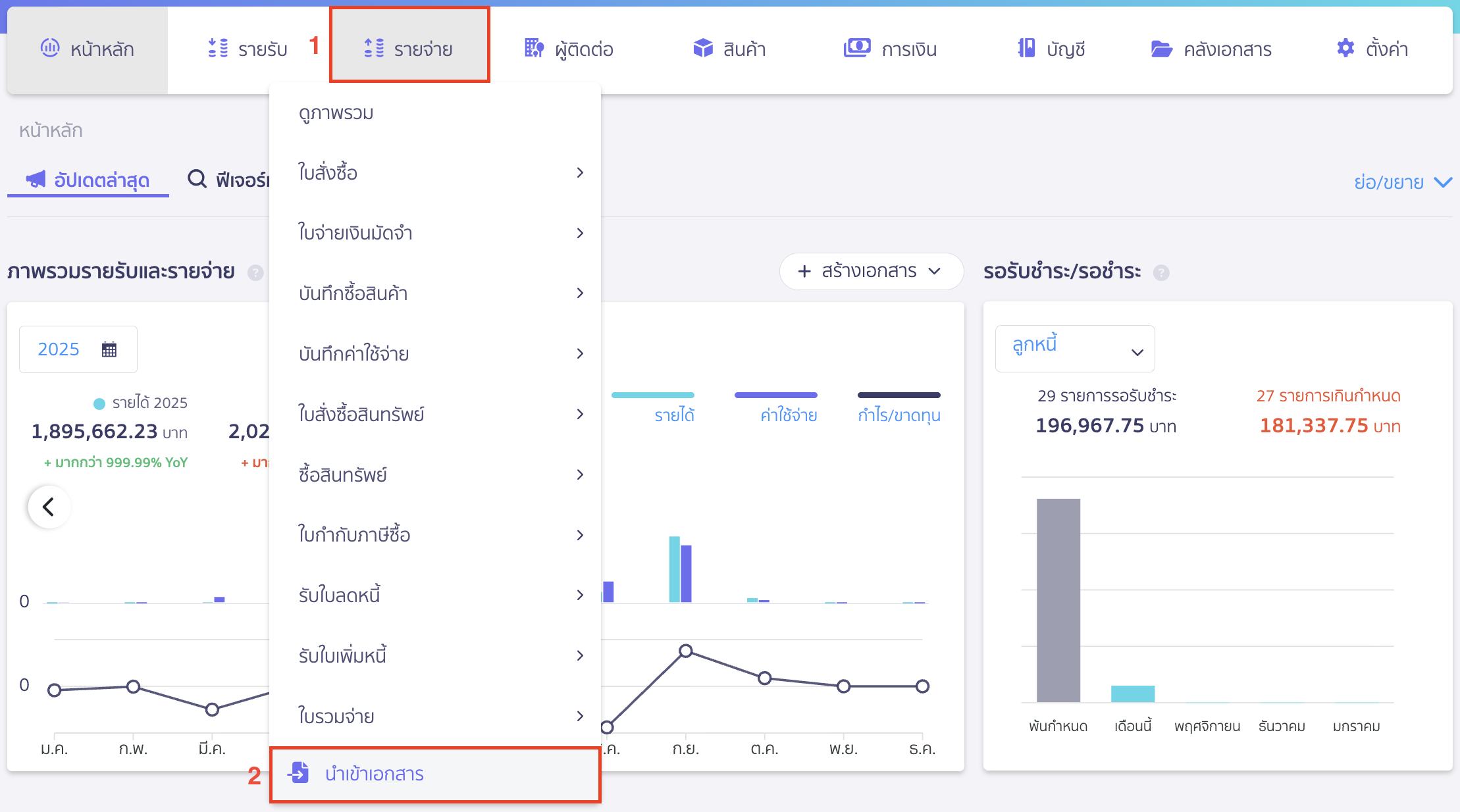
Task: Expand the ใบสั่งซื้อ submenu chevron
Action: 580,172
